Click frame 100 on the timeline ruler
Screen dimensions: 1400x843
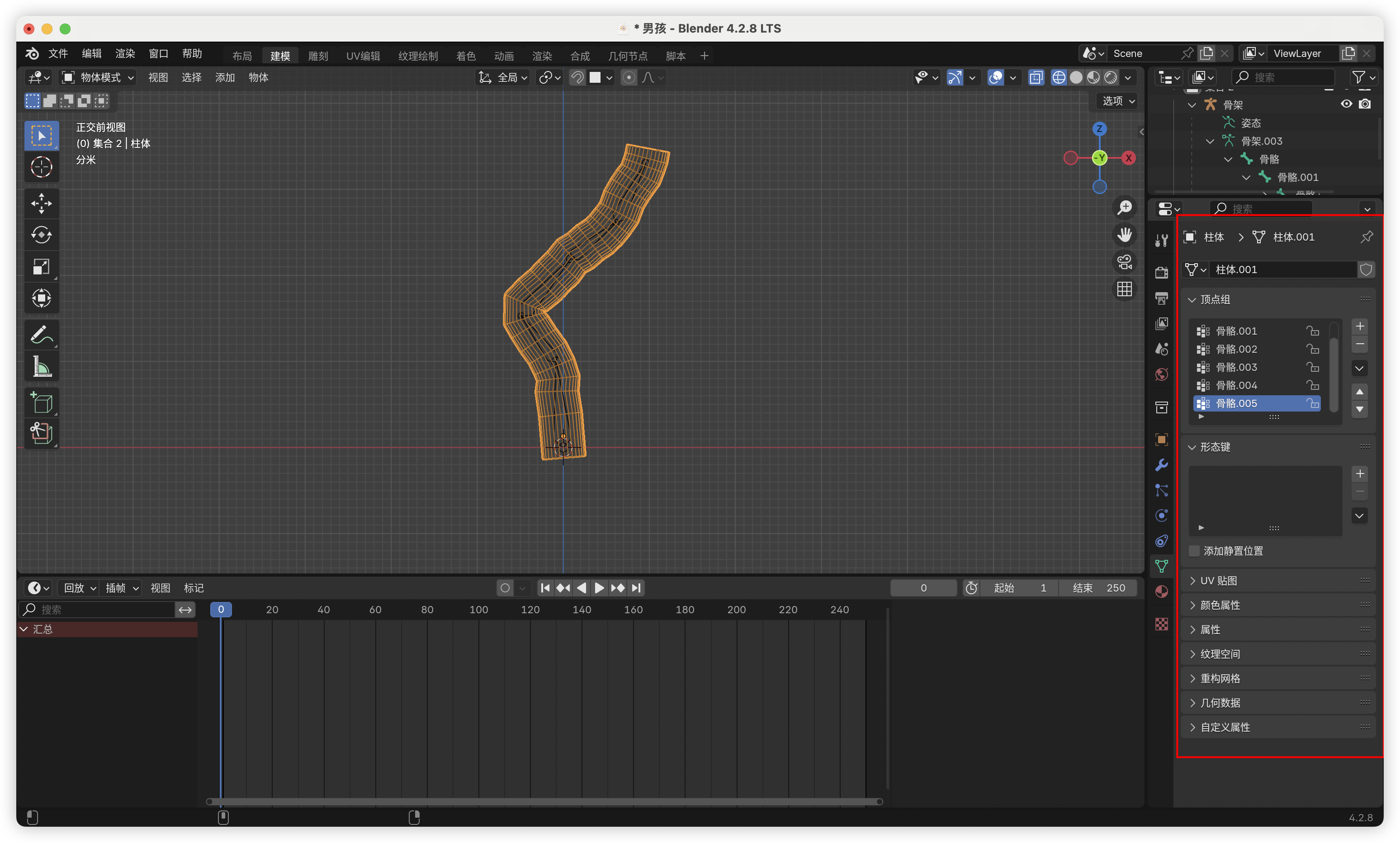(478, 610)
